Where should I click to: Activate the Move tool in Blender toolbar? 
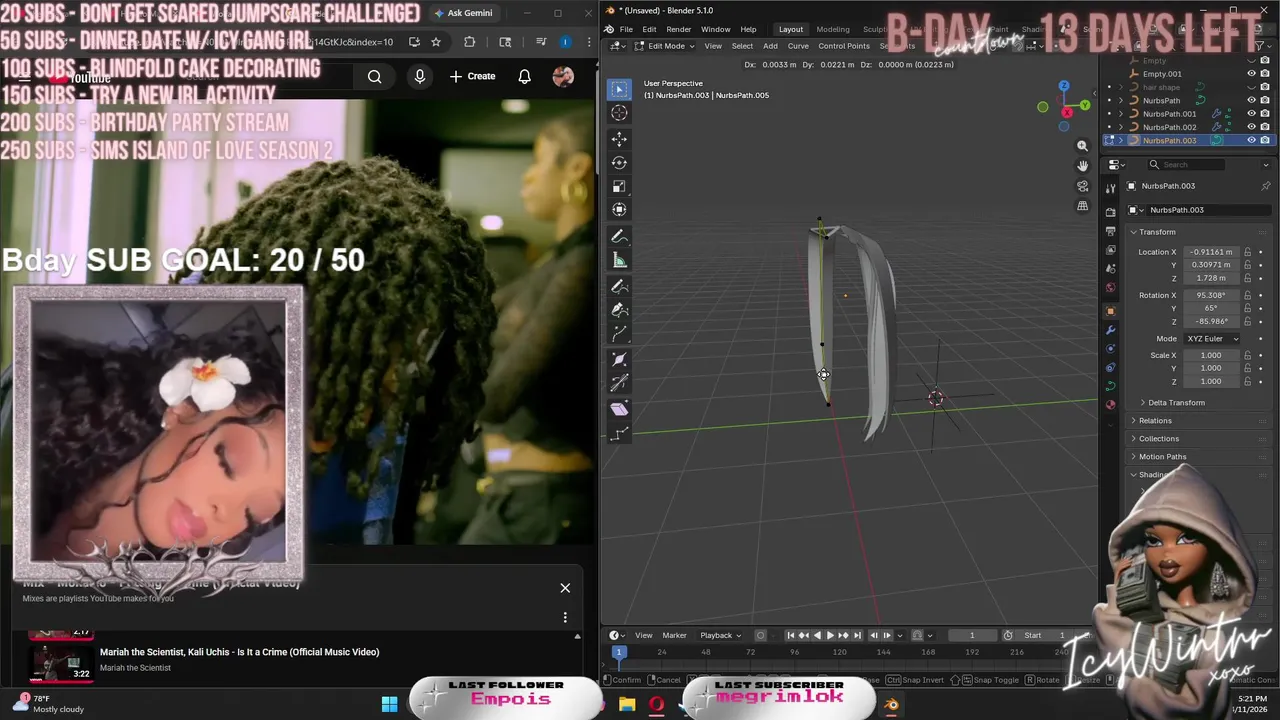pos(619,139)
